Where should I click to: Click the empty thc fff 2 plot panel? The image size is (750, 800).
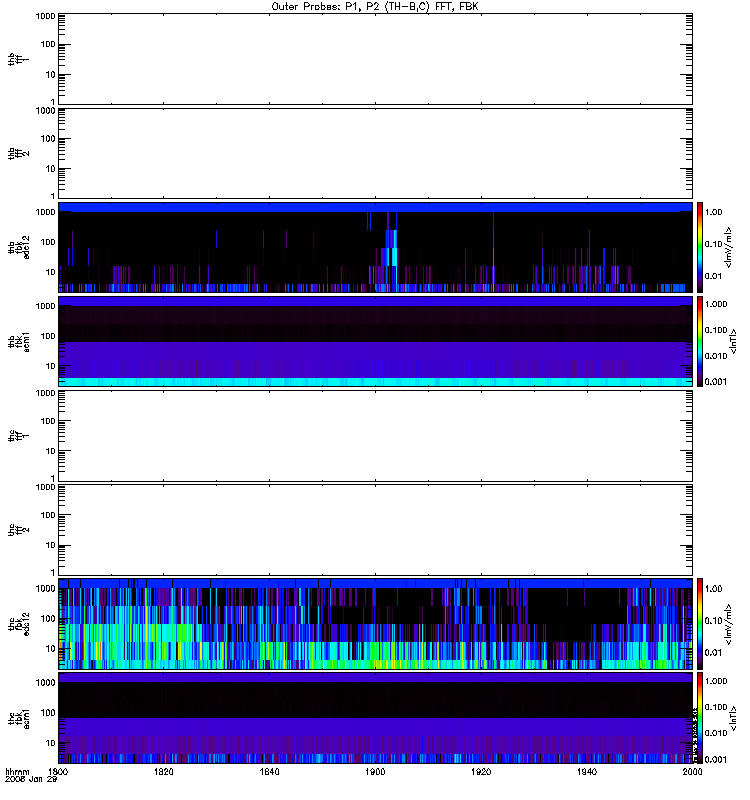tap(376, 530)
